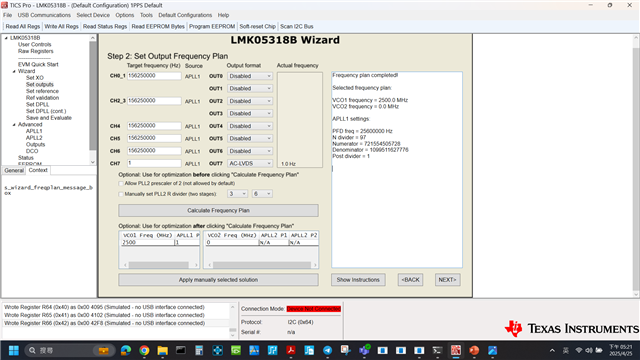
Task: Open the volume tray icon
Action: [x=589, y=350]
